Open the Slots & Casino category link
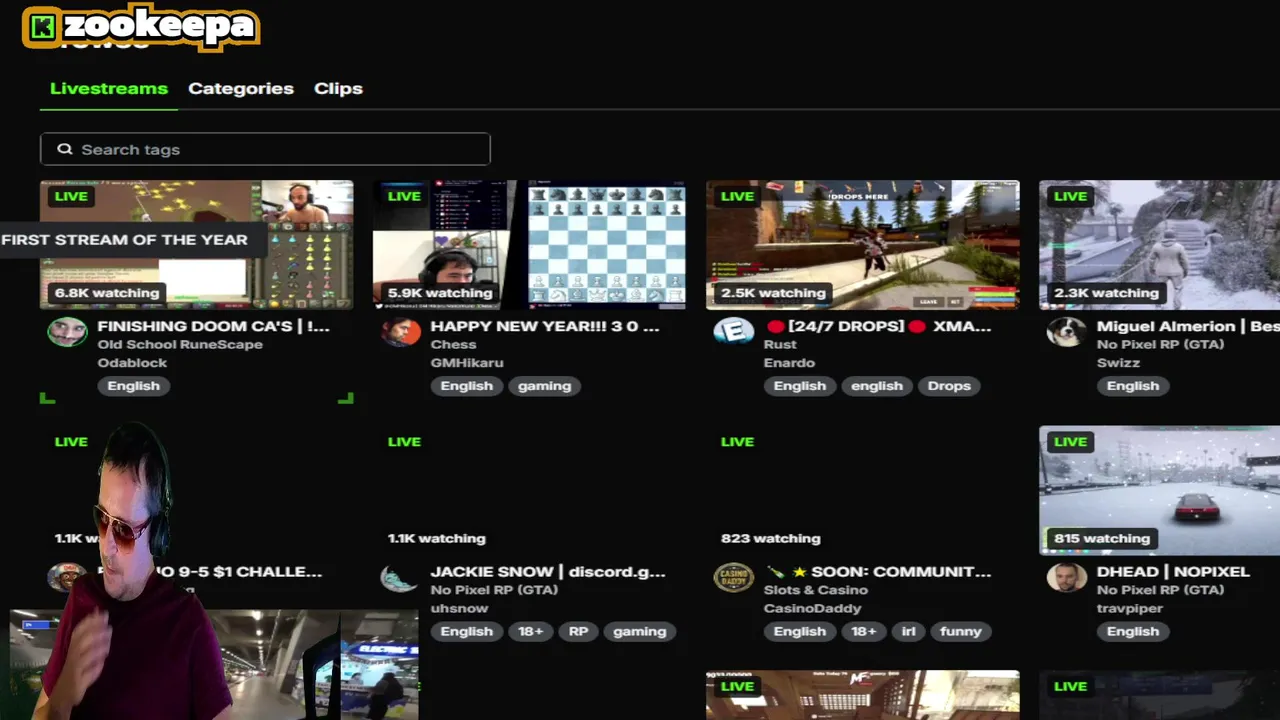 point(816,590)
